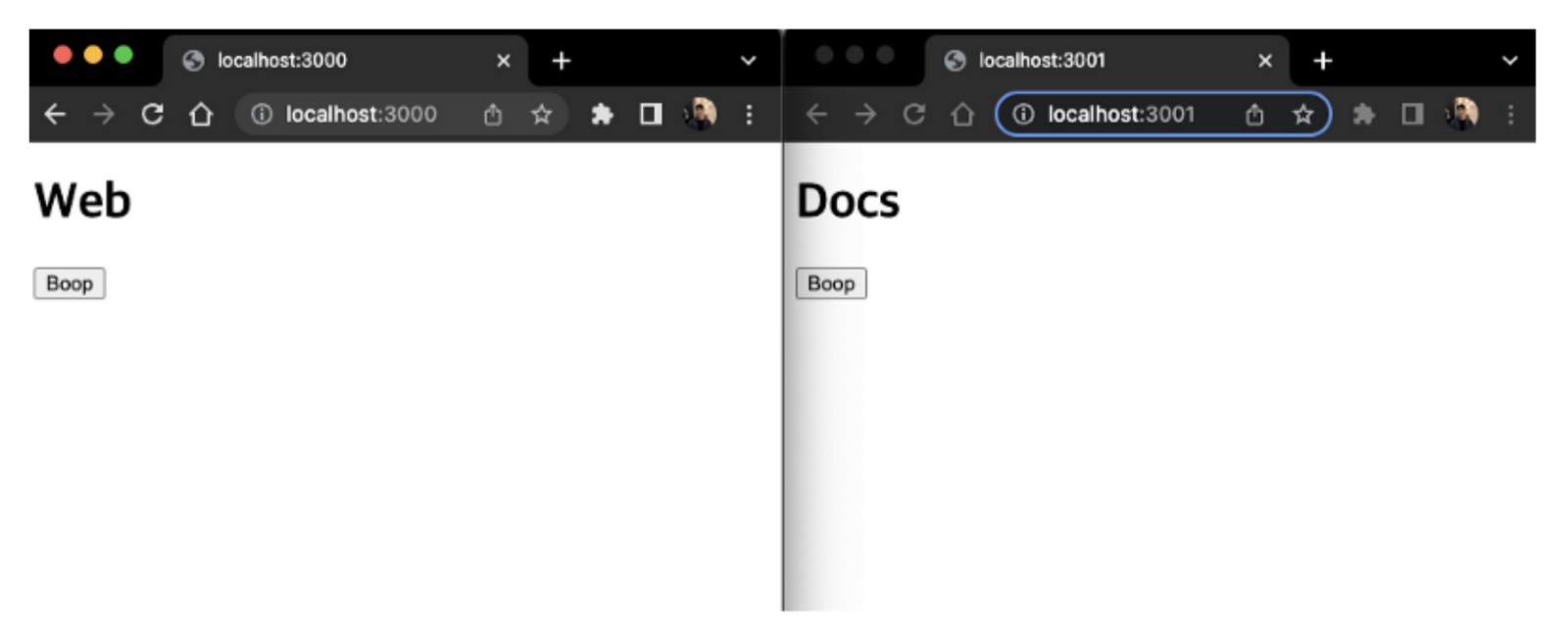Toggle side panel in localhost:3000 window
1568x644 pixels.
(651, 115)
